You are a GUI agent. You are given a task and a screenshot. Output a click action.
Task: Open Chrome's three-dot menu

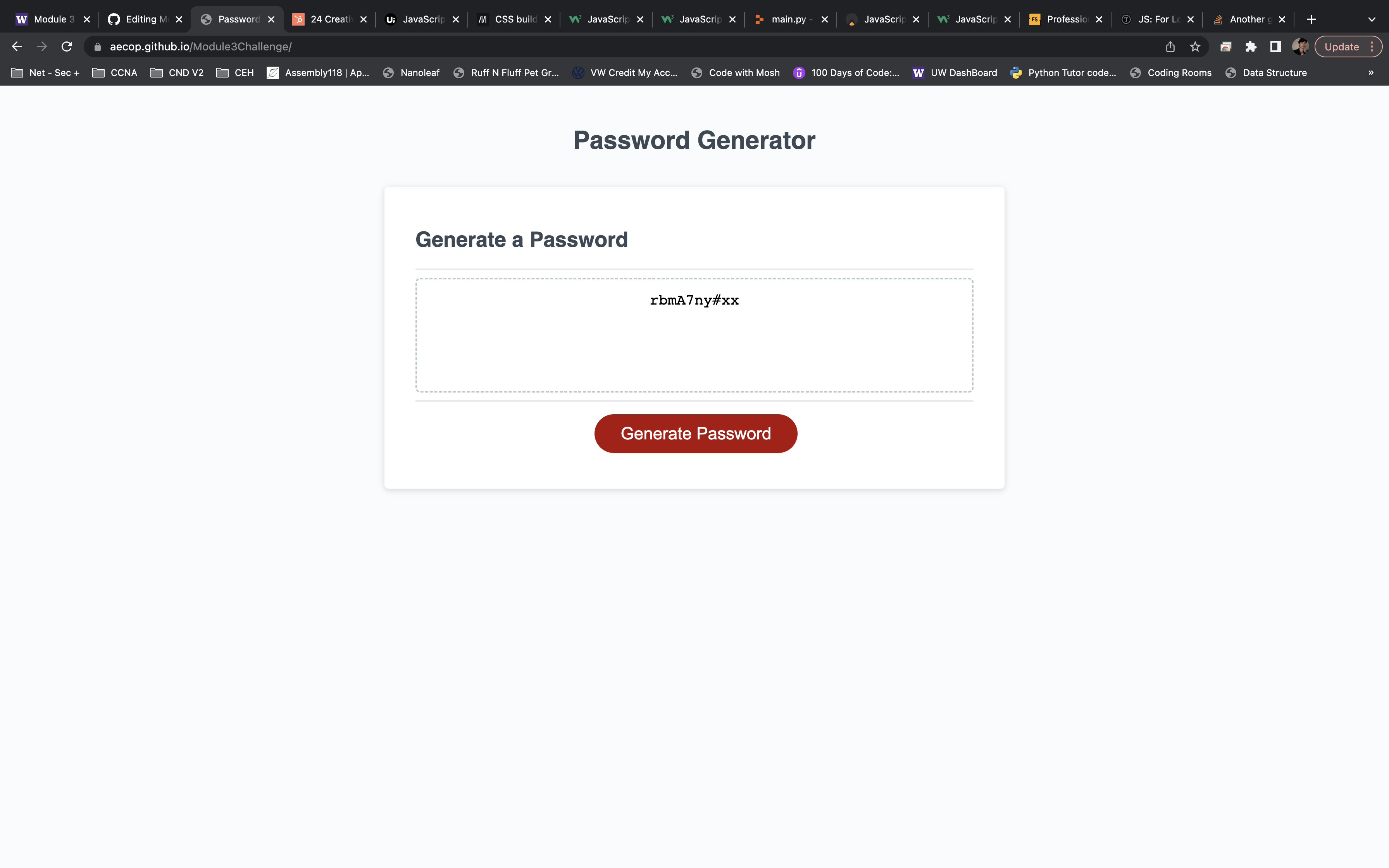(x=1372, y=46)
